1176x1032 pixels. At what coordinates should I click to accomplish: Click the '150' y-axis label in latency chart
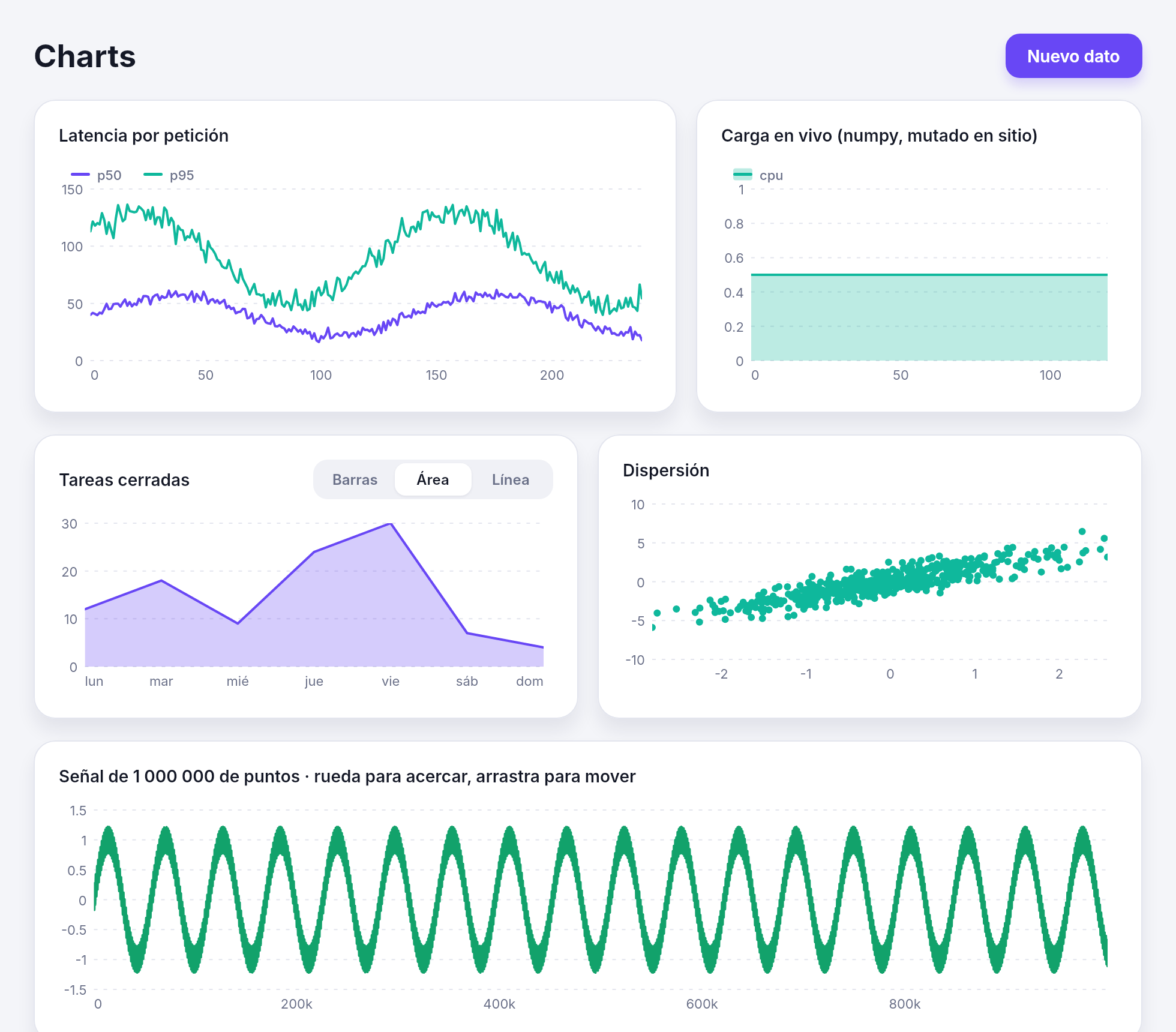(x=72, y=190)
